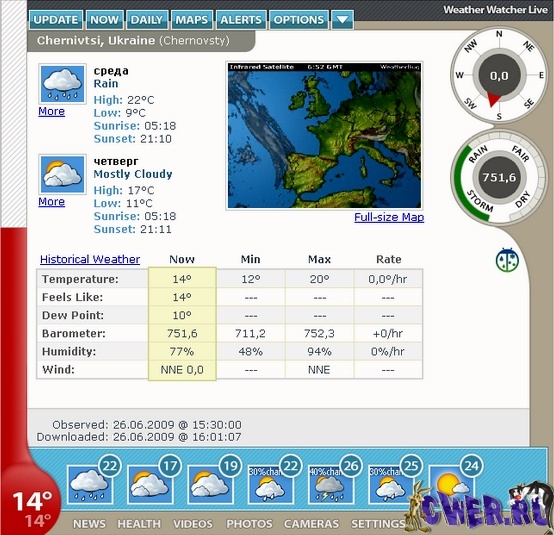Click the Wind Now value NNE 0,0
The image size is (554, 535).
[x=182, y=370]
